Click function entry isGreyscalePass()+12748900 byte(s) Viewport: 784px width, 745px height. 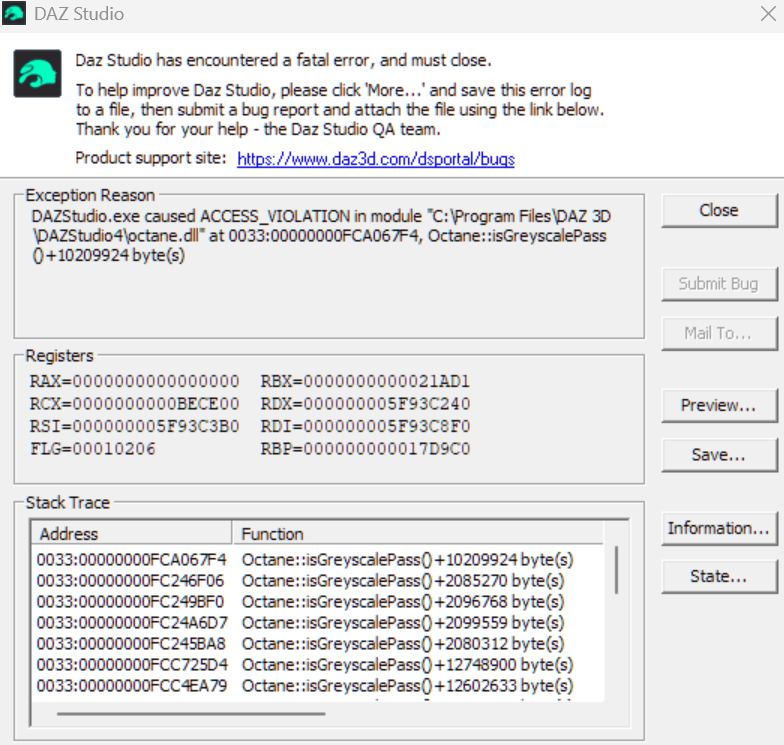coord(408,664)
